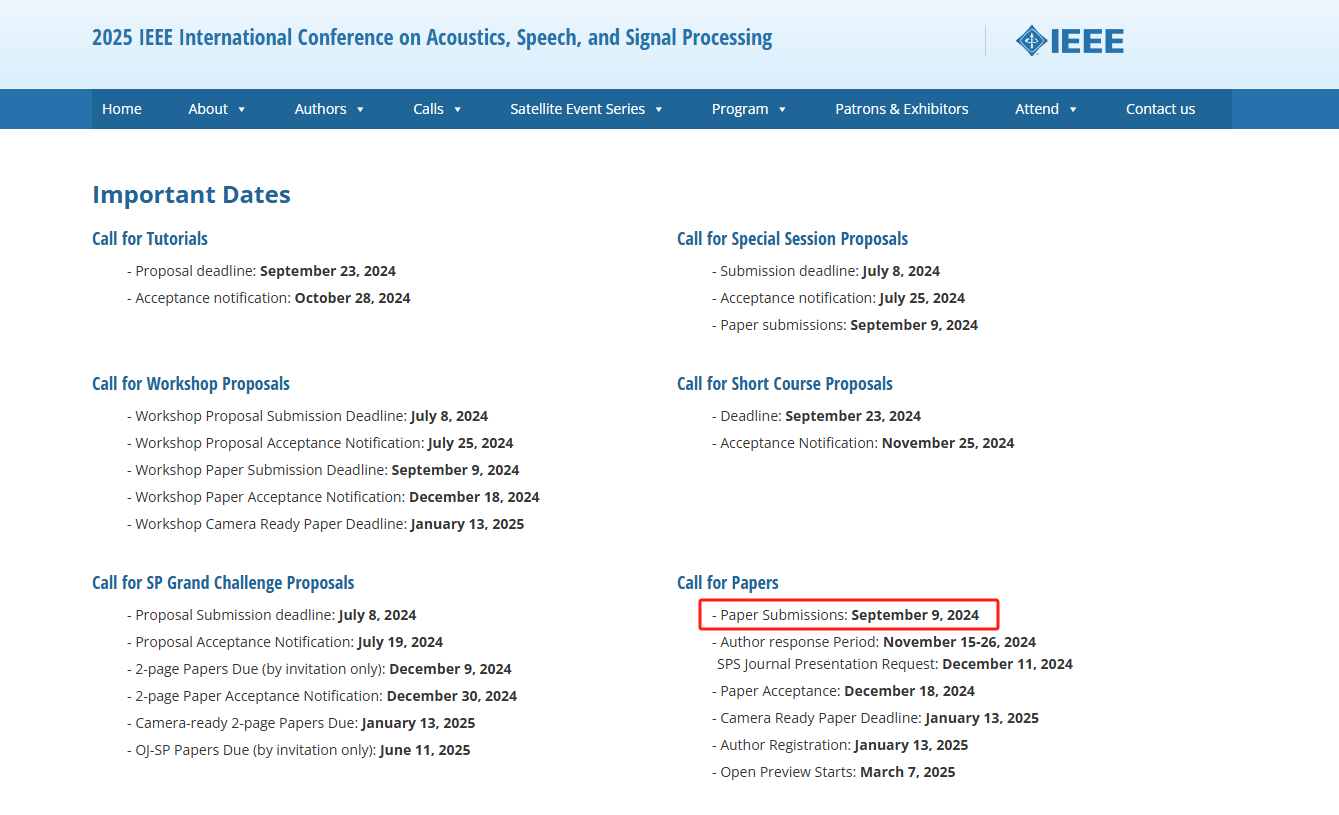Click the arrow icon beside Attend
This screenshot has height=815, width=1339.
pos(1073,110)
